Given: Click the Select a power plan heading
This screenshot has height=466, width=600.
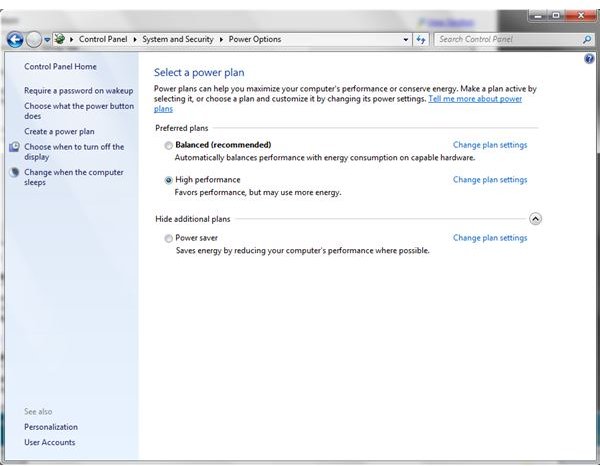Looking at the screenshot, I should [199, 72].
